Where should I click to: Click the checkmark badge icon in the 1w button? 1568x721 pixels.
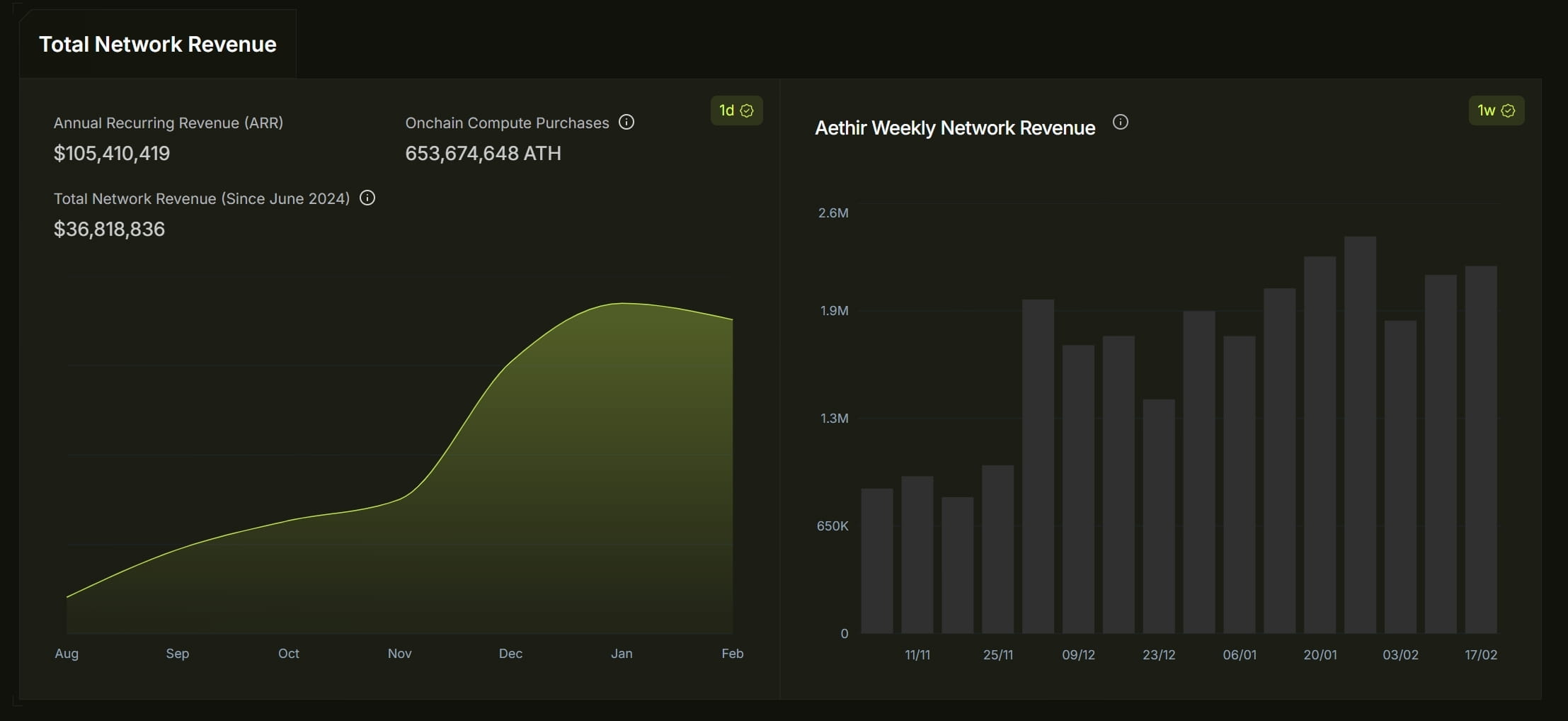[x=1508, y=110]
